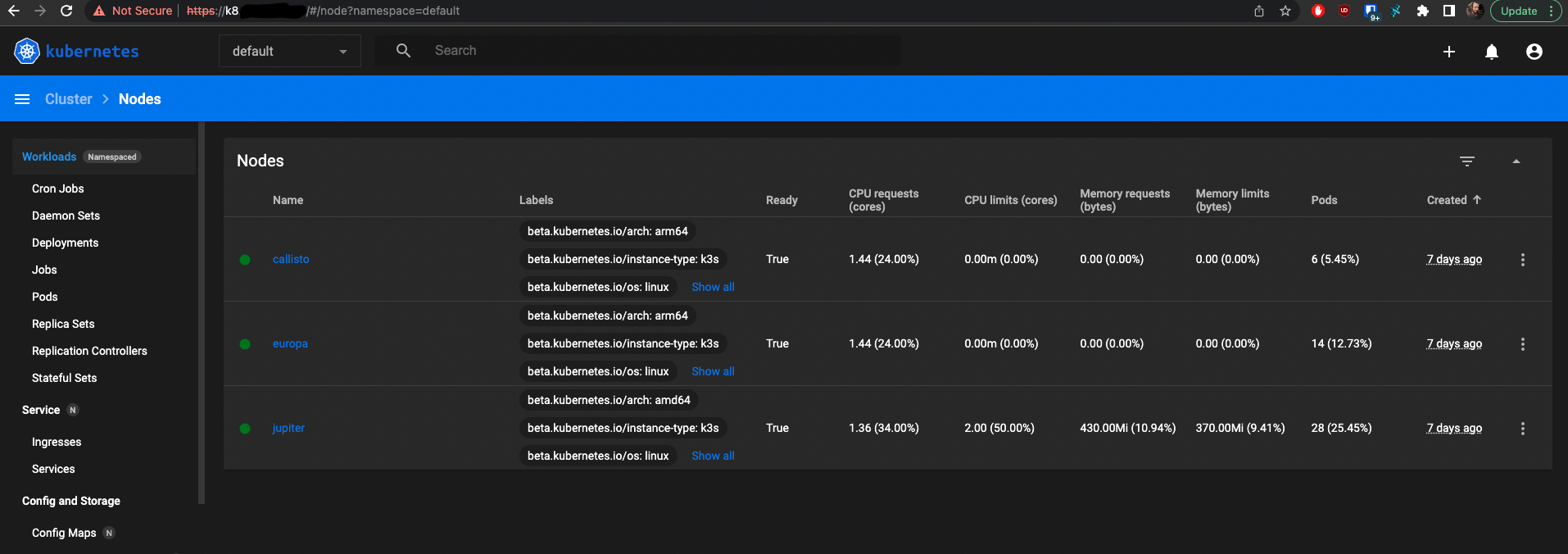Collapse the Nodes card arrow
Viewport: 1568px width, 554px height.
[x=1516, y=161]
